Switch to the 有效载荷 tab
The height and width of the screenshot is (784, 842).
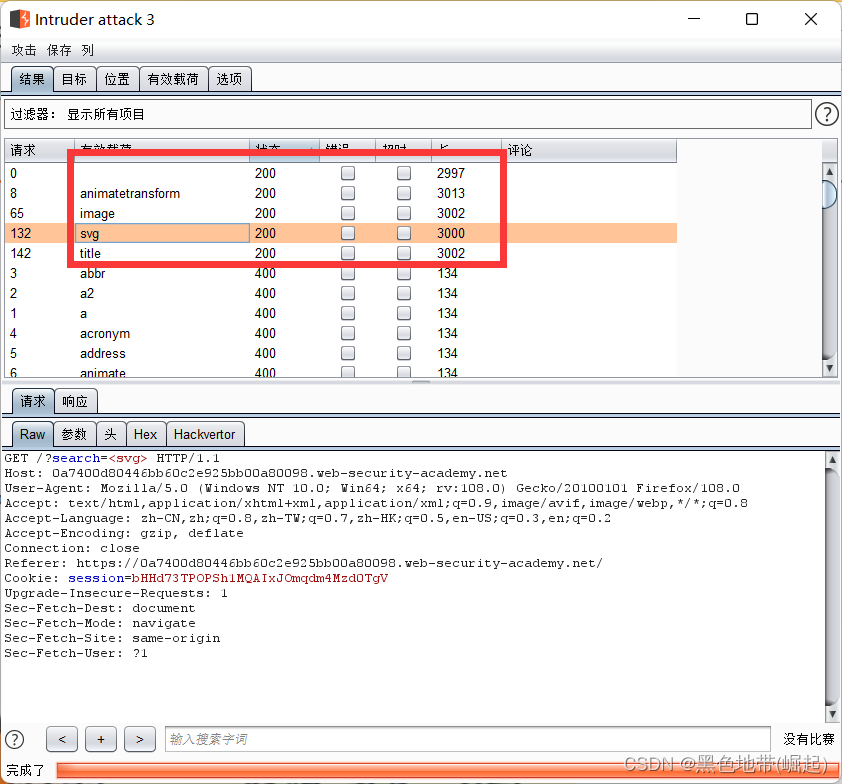pyautogui.click(x=173, y=79)
